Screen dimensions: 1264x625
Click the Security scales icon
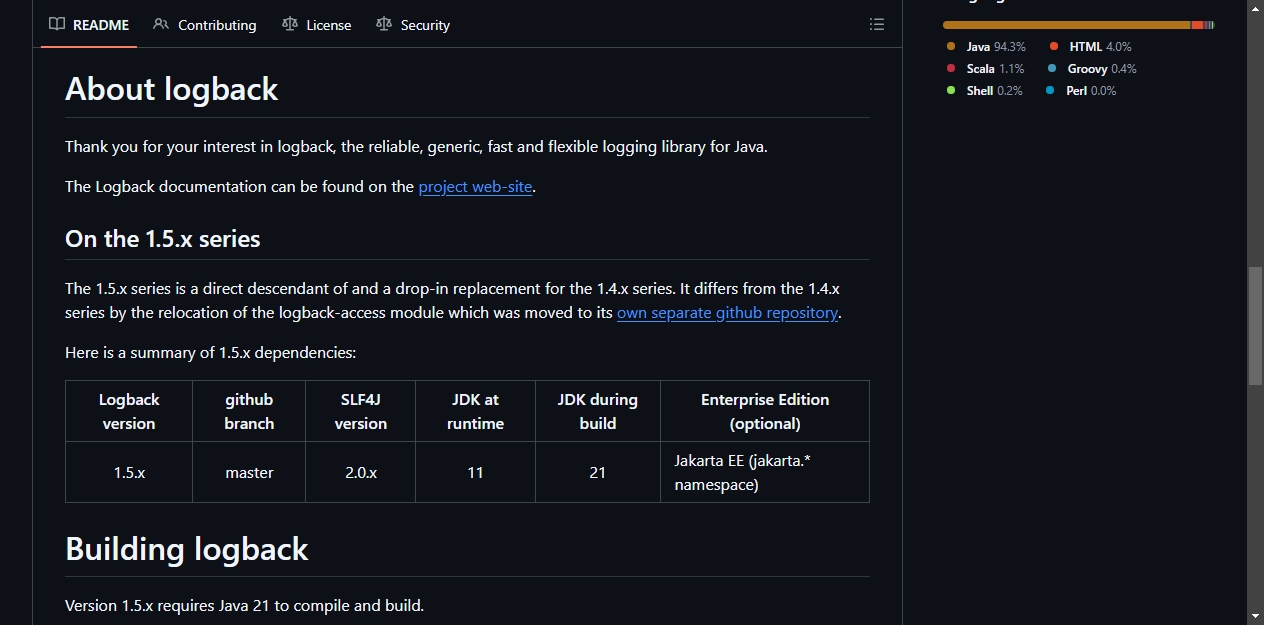pos(384,24)
